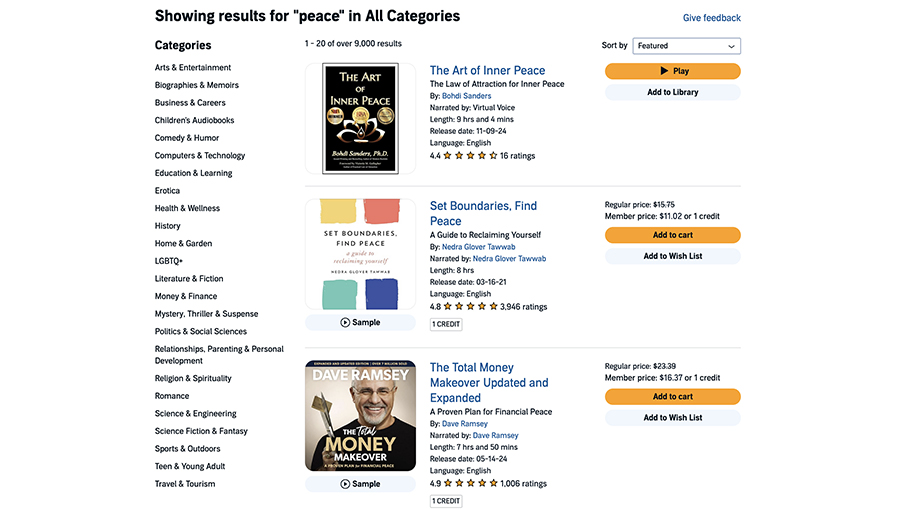Play sample of Set Boundaries, Find Peace

[360, 323]
